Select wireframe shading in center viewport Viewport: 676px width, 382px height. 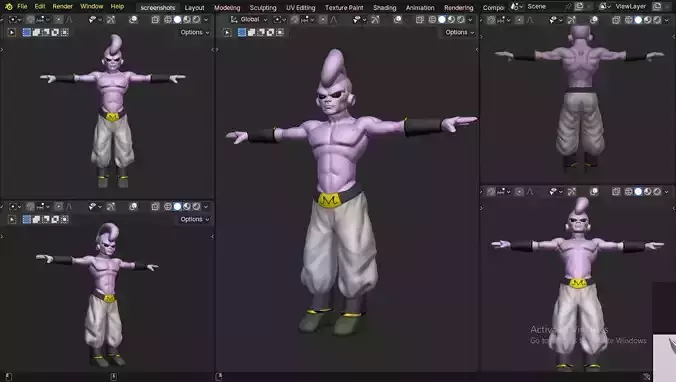coord(432,19)
